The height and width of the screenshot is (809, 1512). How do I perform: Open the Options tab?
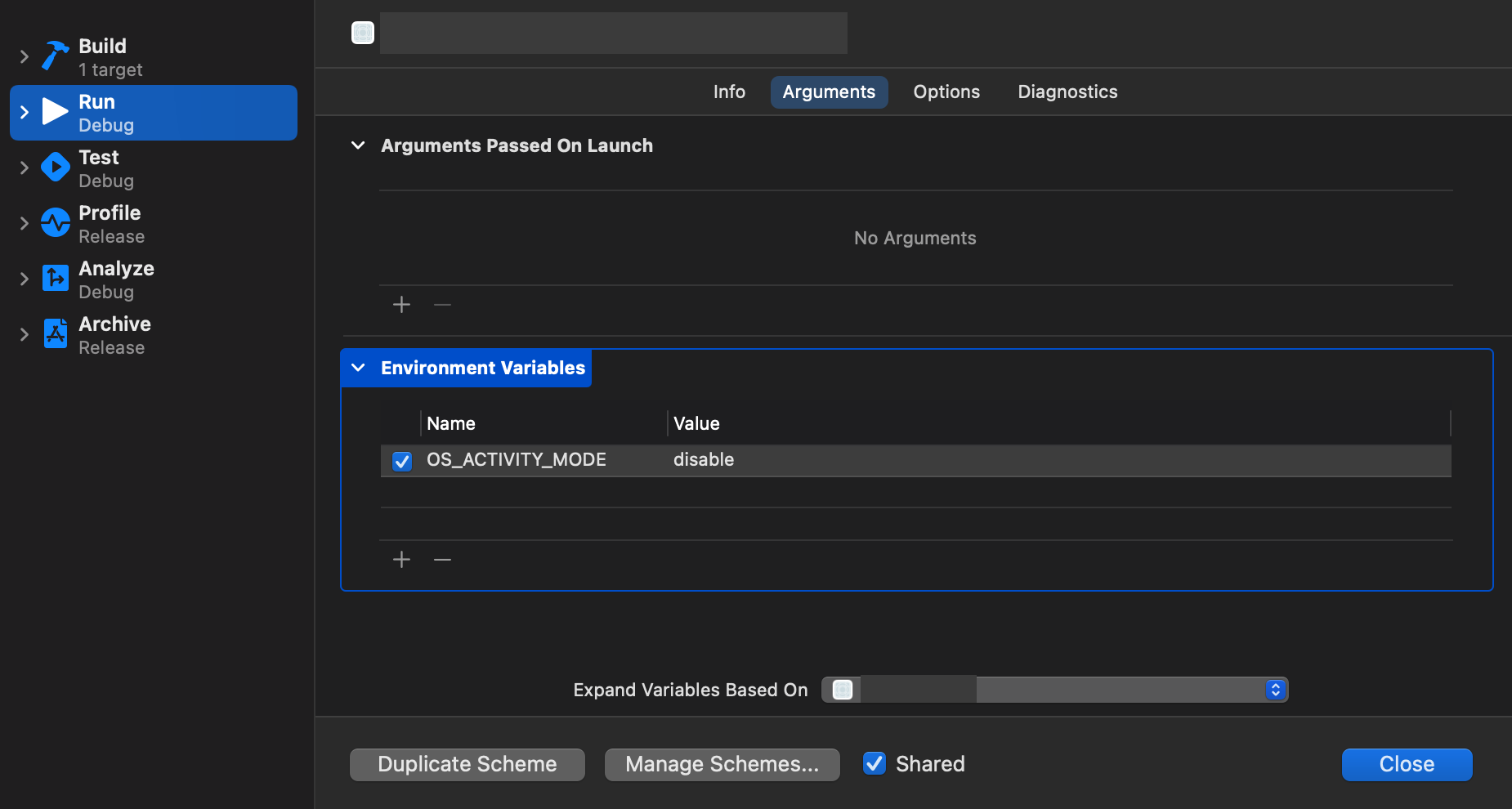pos(946,92)
